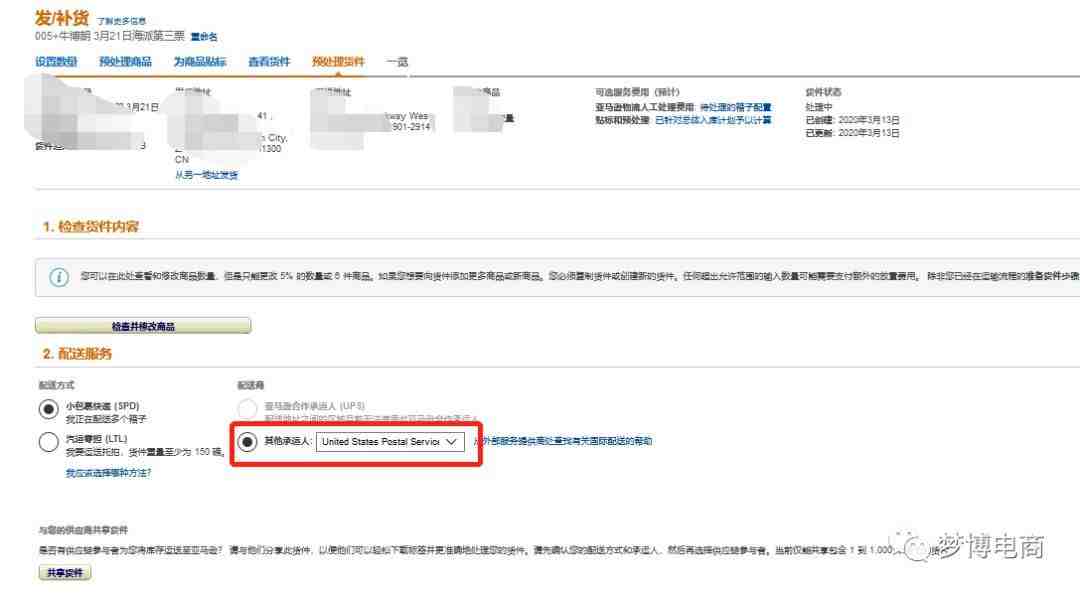The width and height of the screenshot is (1080, 594).
Task: Open the 预处理货件 step tab
Action: (x=338, y=61)
